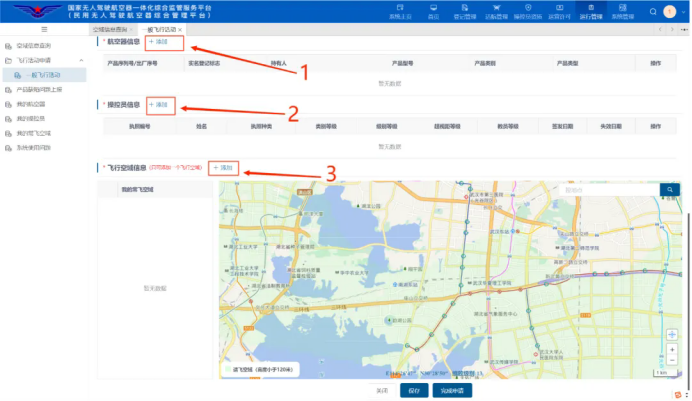The width and height of the screenshot is (692, 401).
Task: Add aircraft via 航空器信息 添加 button
Action: click(158, 42)
